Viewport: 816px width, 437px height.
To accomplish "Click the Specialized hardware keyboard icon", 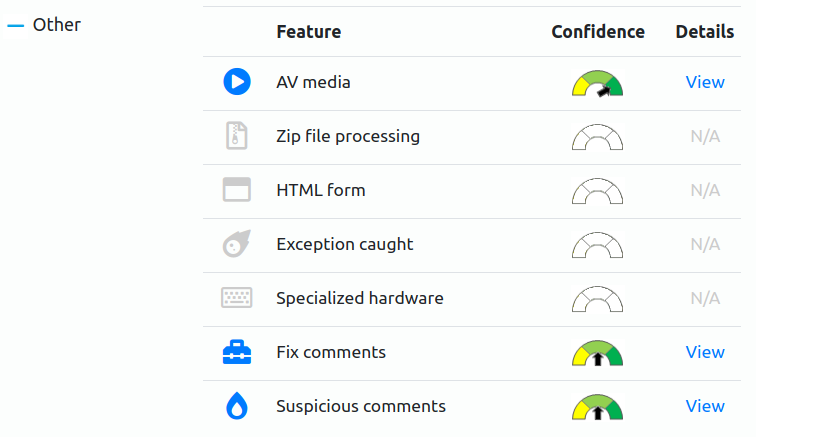I will [x=237, y=298].
